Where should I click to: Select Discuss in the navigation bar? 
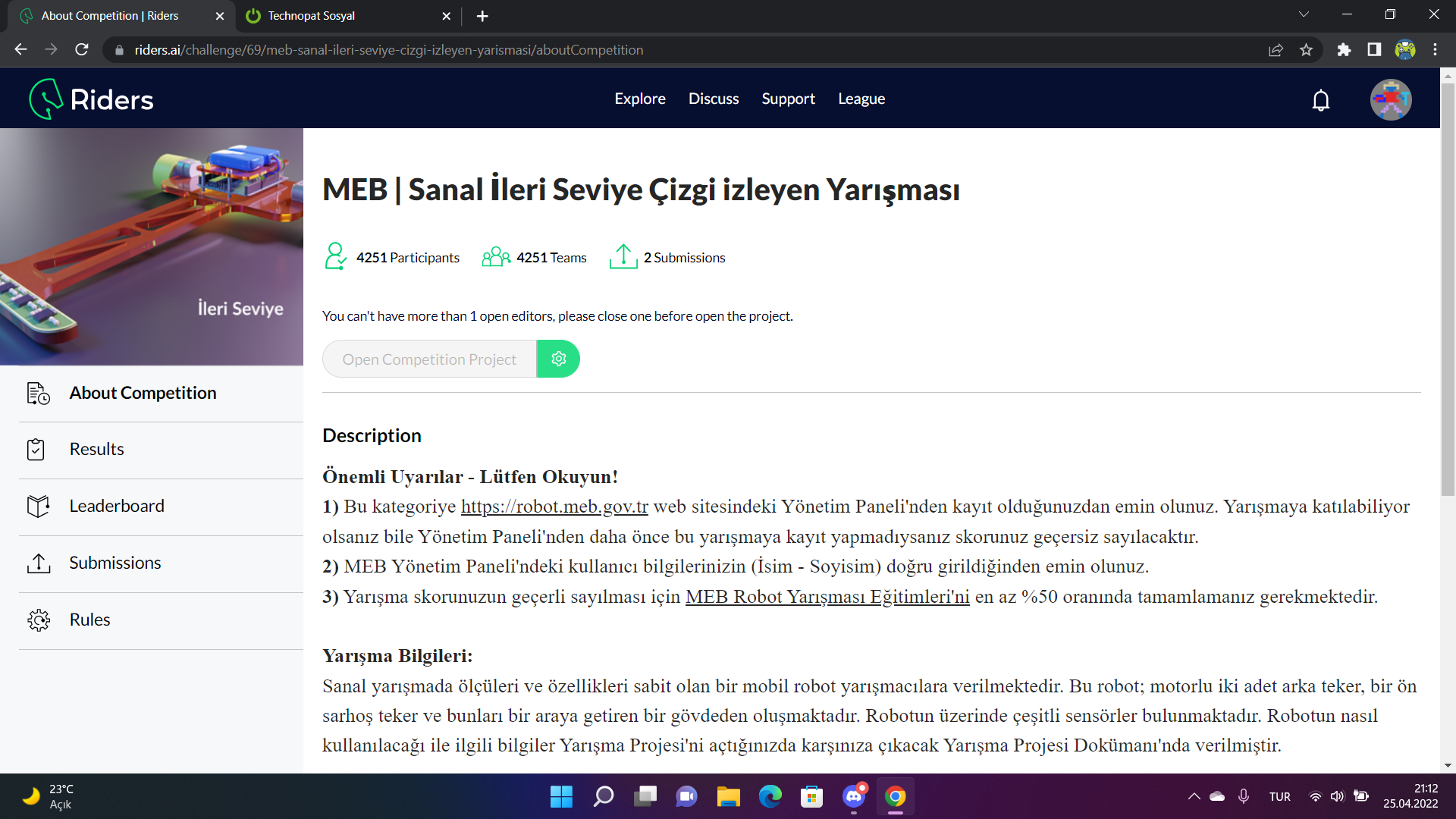(713, 99)
